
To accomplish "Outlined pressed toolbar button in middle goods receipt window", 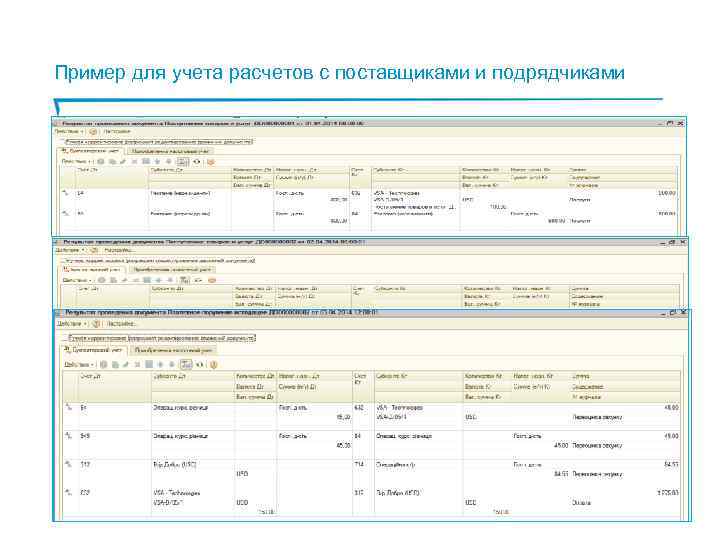I will [x=184, y=280].
